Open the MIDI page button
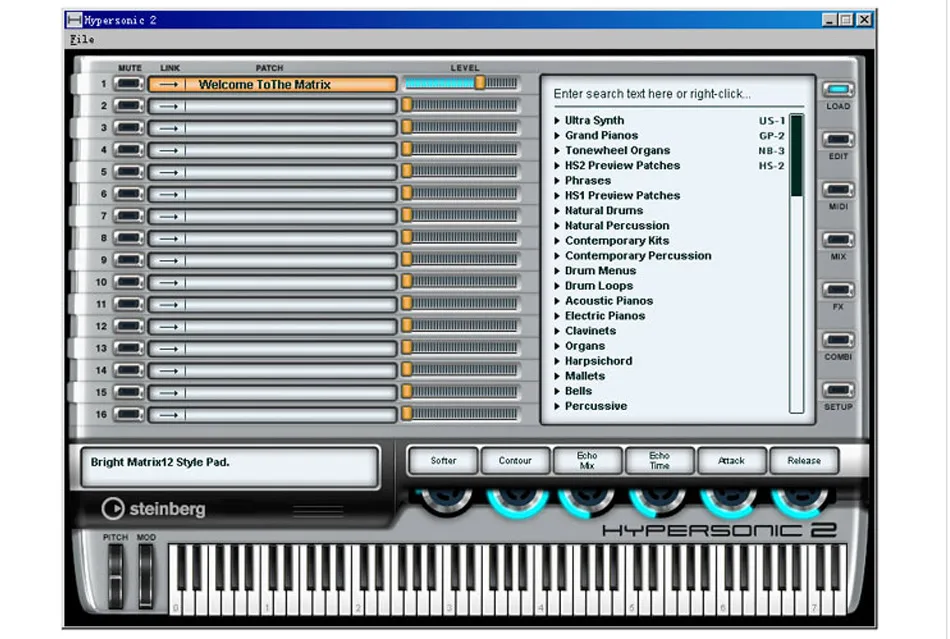The height and width of the screenshot is (639, 950). [x=838, y=190]
